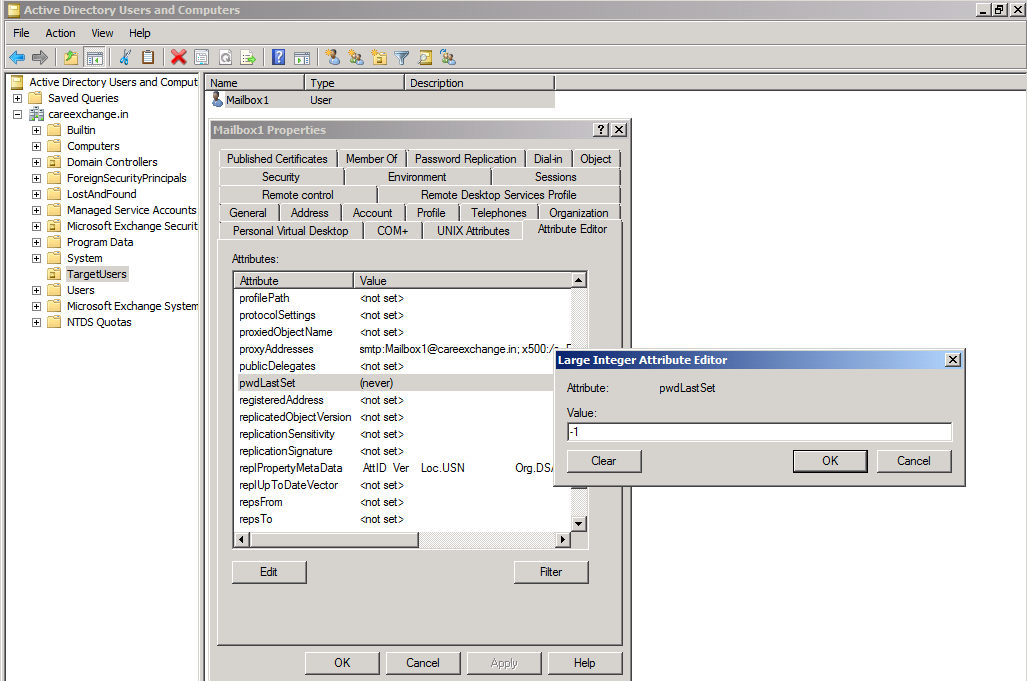
Task: Open the Help menu
Action: [x=140, y=33]
